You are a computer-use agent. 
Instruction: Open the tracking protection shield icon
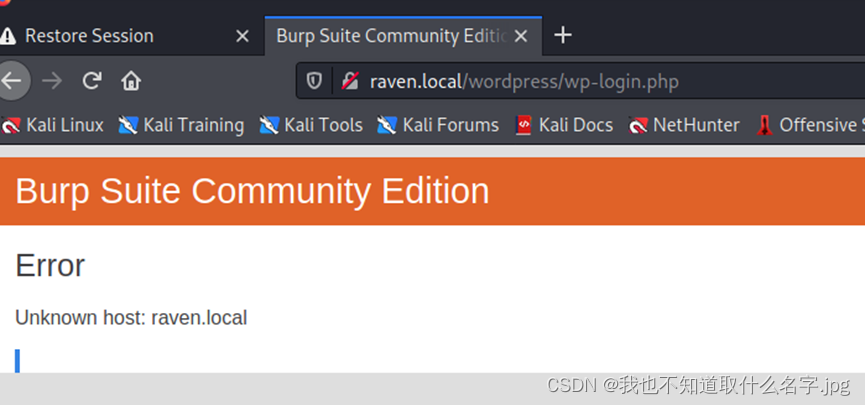(x=314, y=82)
